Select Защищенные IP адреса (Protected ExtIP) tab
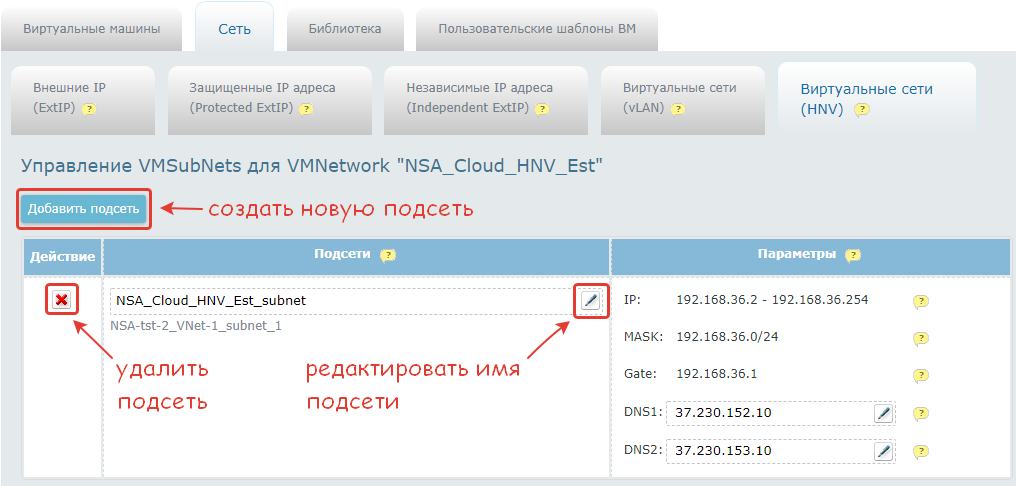 pyautogui.click(x=262, y=98)
